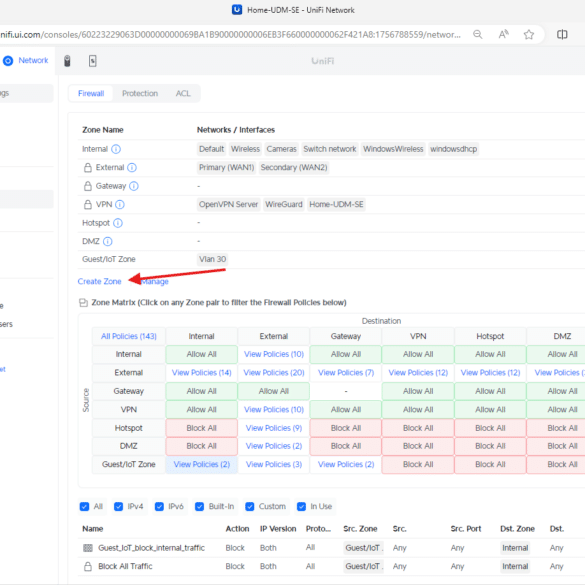The image size is (585, 585).
Task: Toggle the Custom filter checkbox
Action: pyautogui.click(x=250, y=506)
